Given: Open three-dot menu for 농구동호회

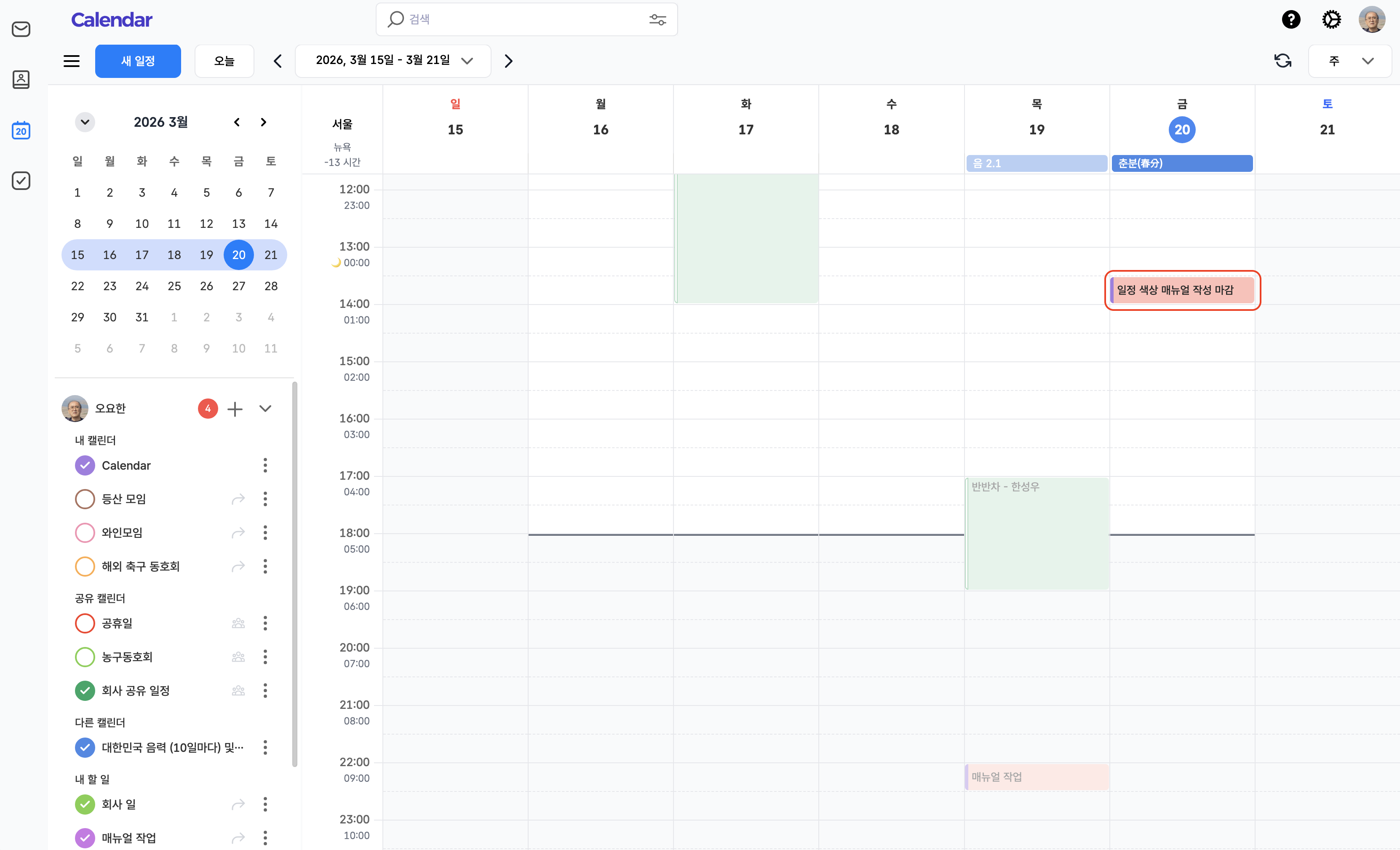Looking at the screenshot, I should [x=265, y=657].
